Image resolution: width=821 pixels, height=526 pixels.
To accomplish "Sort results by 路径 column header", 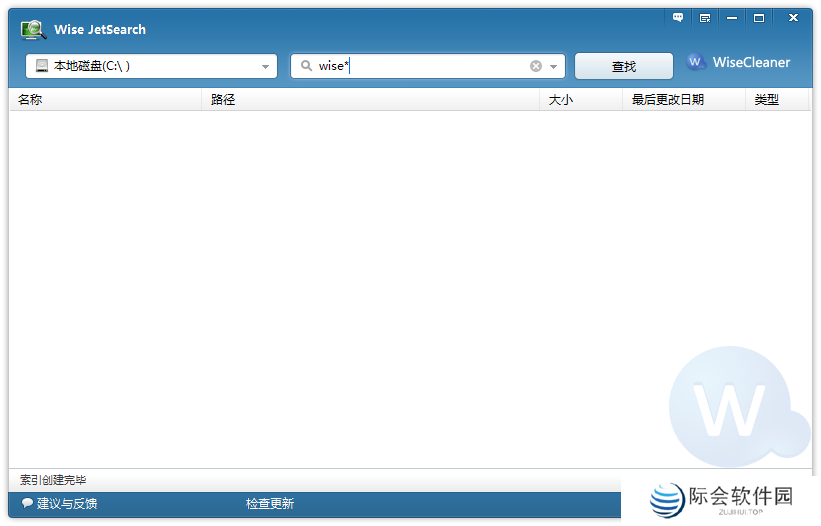I will (x=371, y=99).
